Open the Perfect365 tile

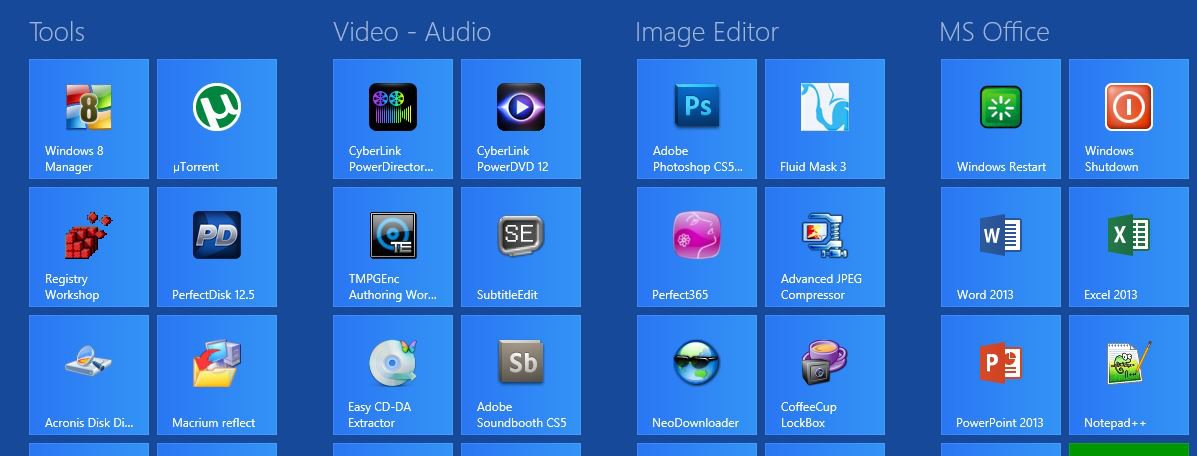pyautogui.click(x=696, y=247)
